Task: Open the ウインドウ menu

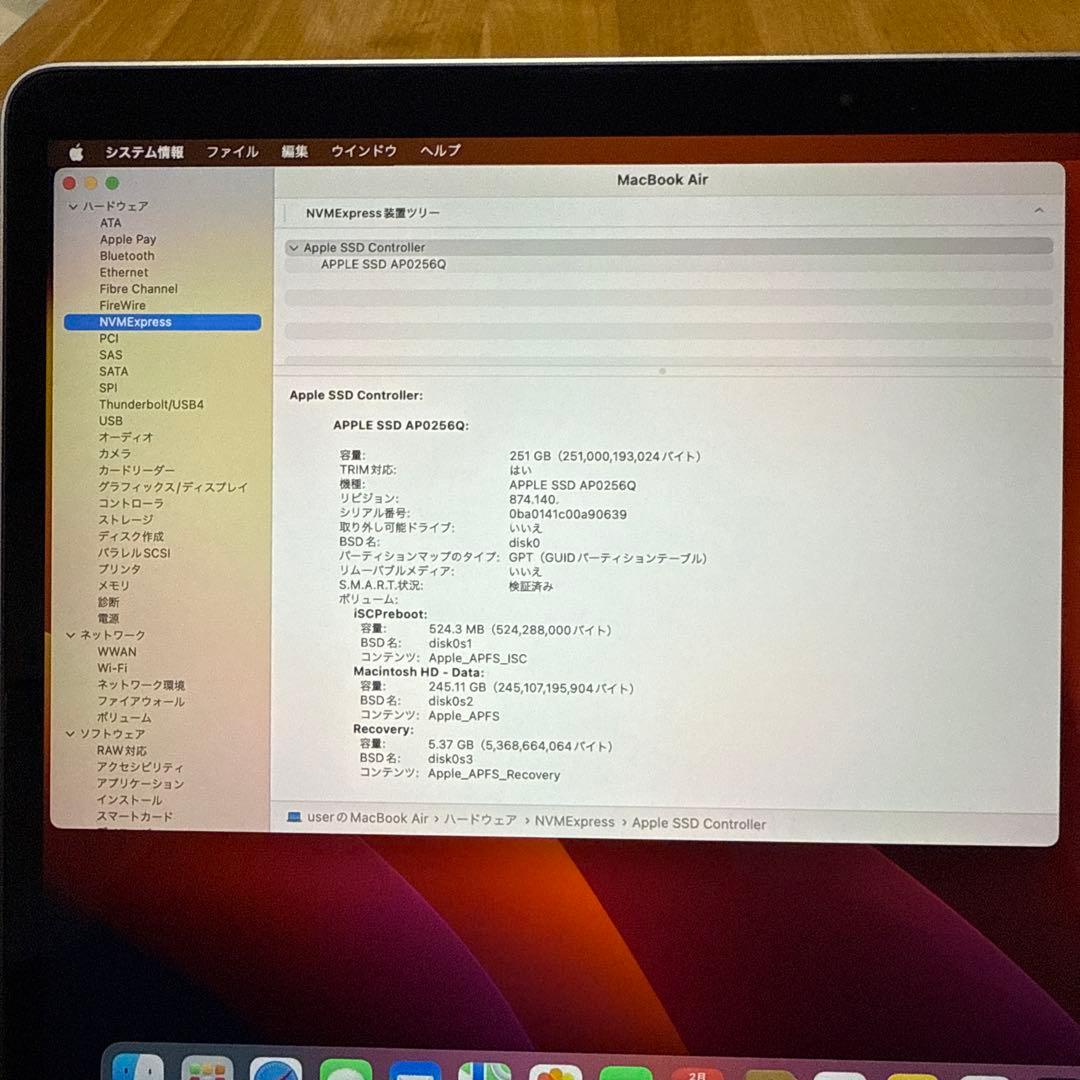Action: [x=364, y=151]
